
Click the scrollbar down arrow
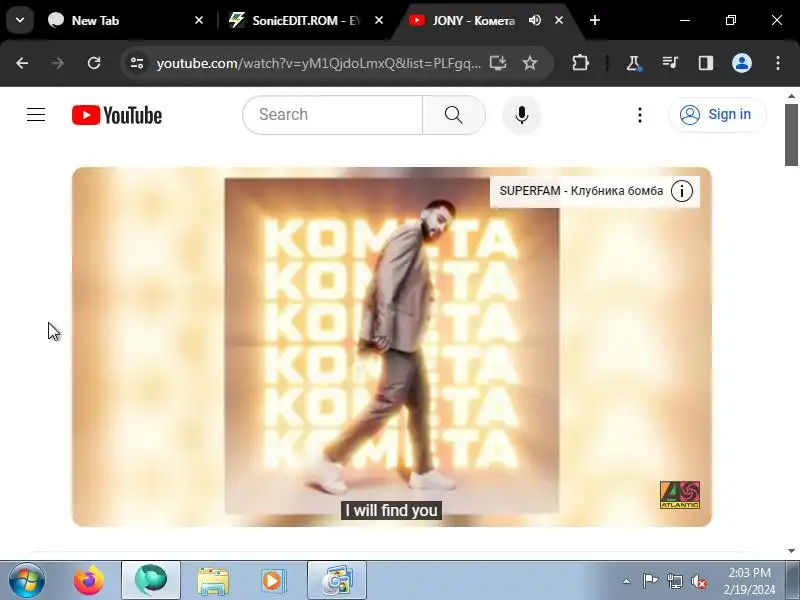pyautogui.click(x=791, y=551)
